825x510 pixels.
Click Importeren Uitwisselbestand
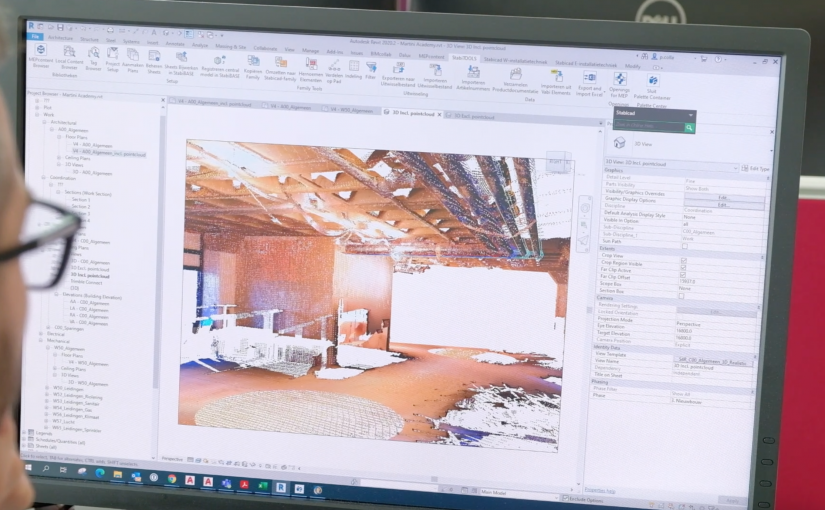[435, 76]
